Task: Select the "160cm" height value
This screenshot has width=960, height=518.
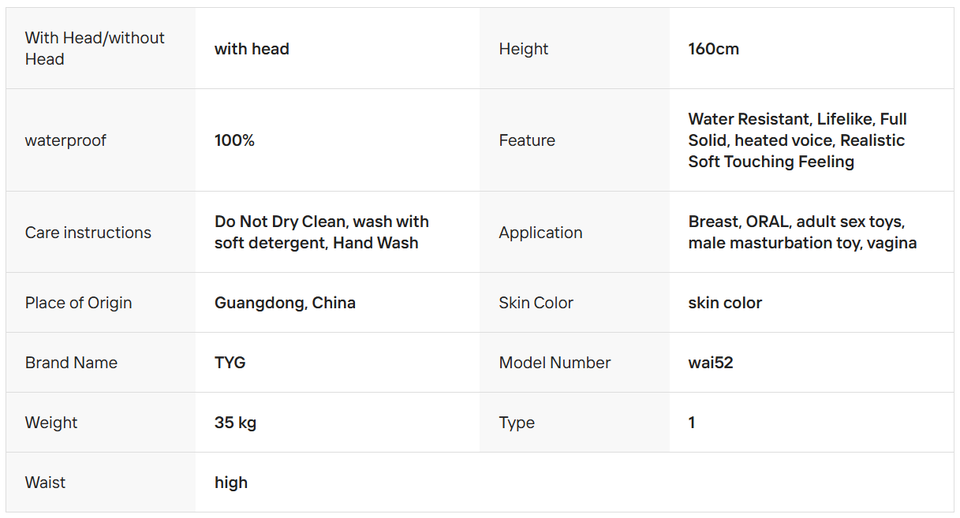Action: pyautogui.click(x=714, y=49)
